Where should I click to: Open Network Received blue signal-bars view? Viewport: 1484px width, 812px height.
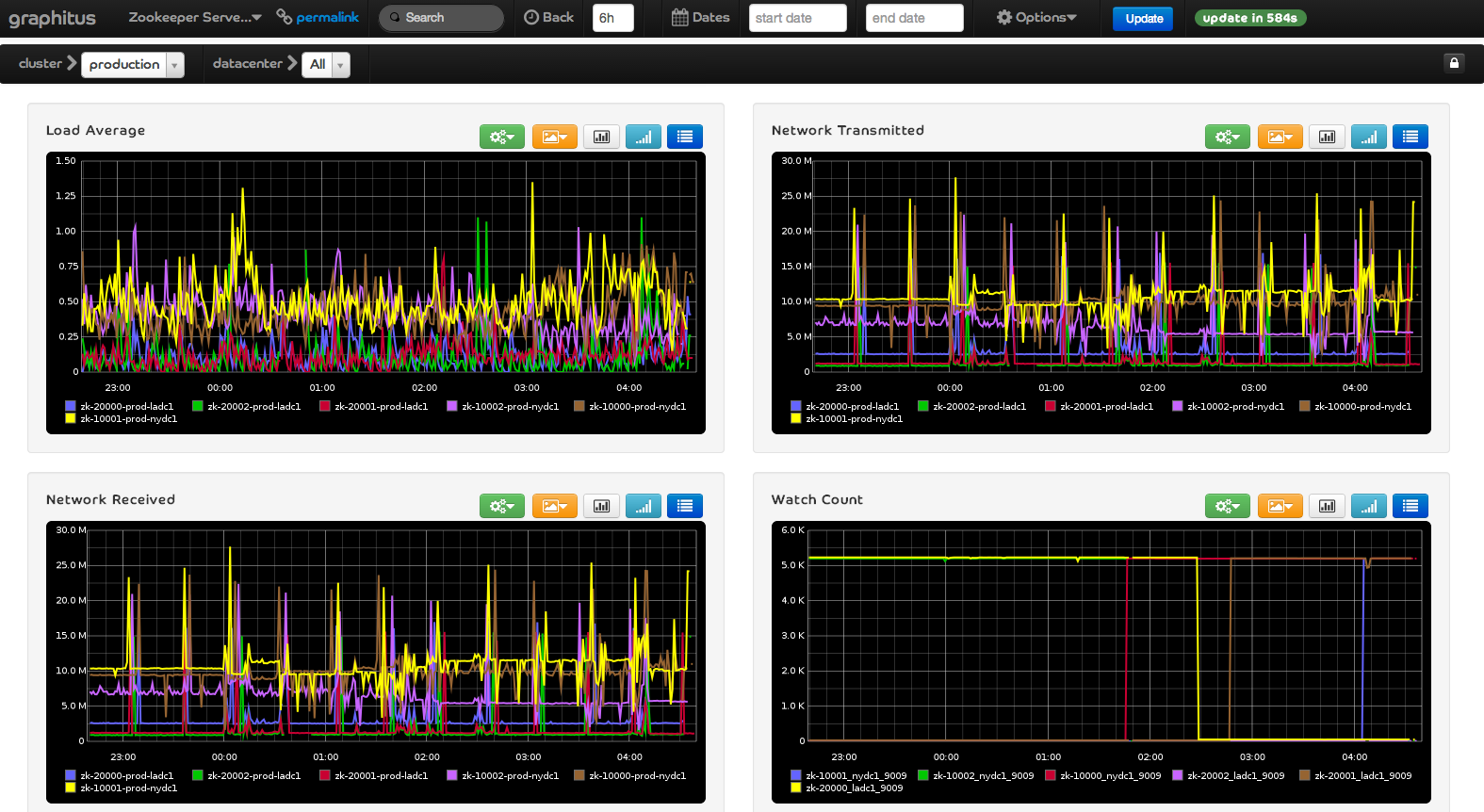click(x=644, y=506)
